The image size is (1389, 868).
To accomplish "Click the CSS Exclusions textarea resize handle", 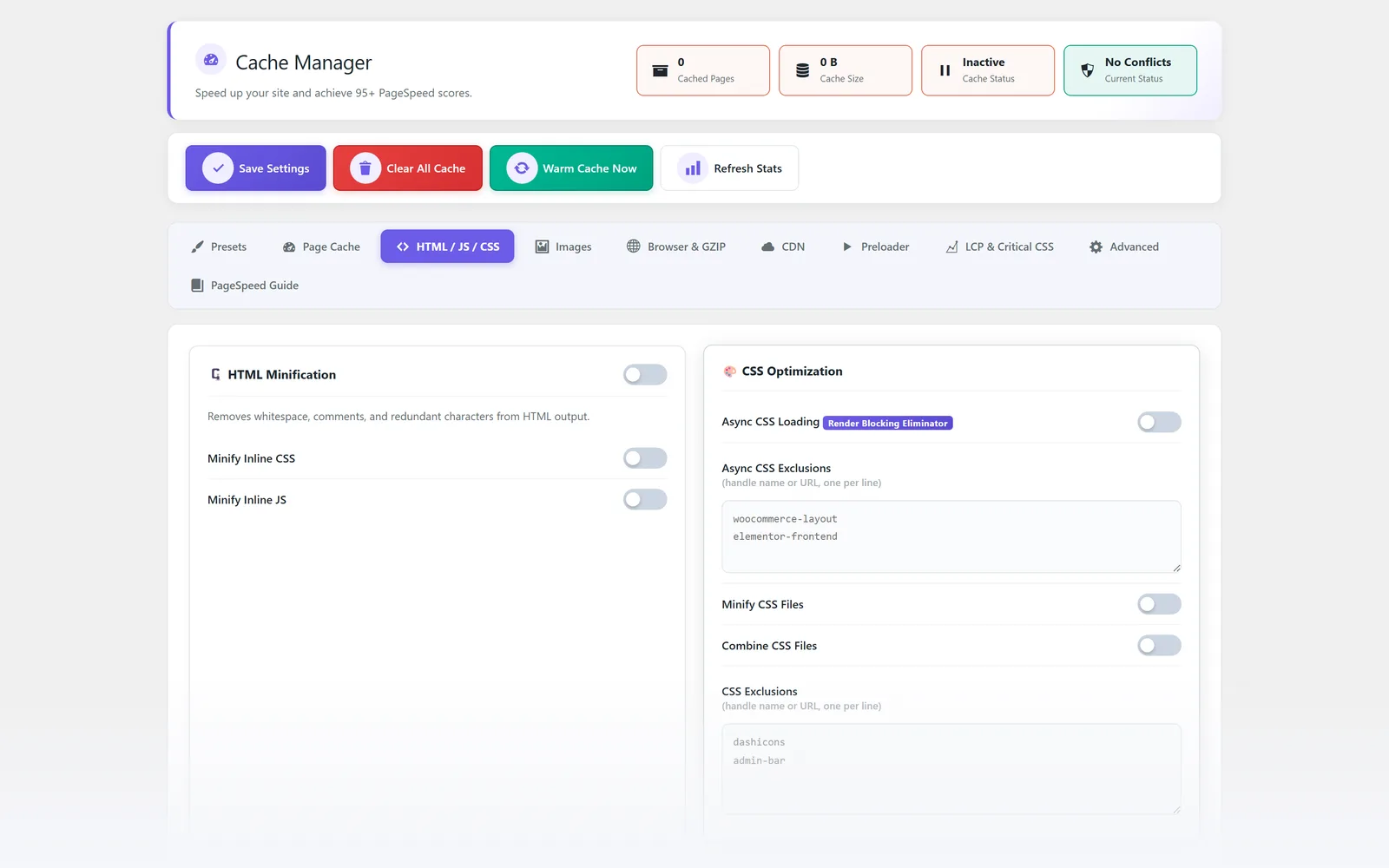I will click(x=1176, y=809).
